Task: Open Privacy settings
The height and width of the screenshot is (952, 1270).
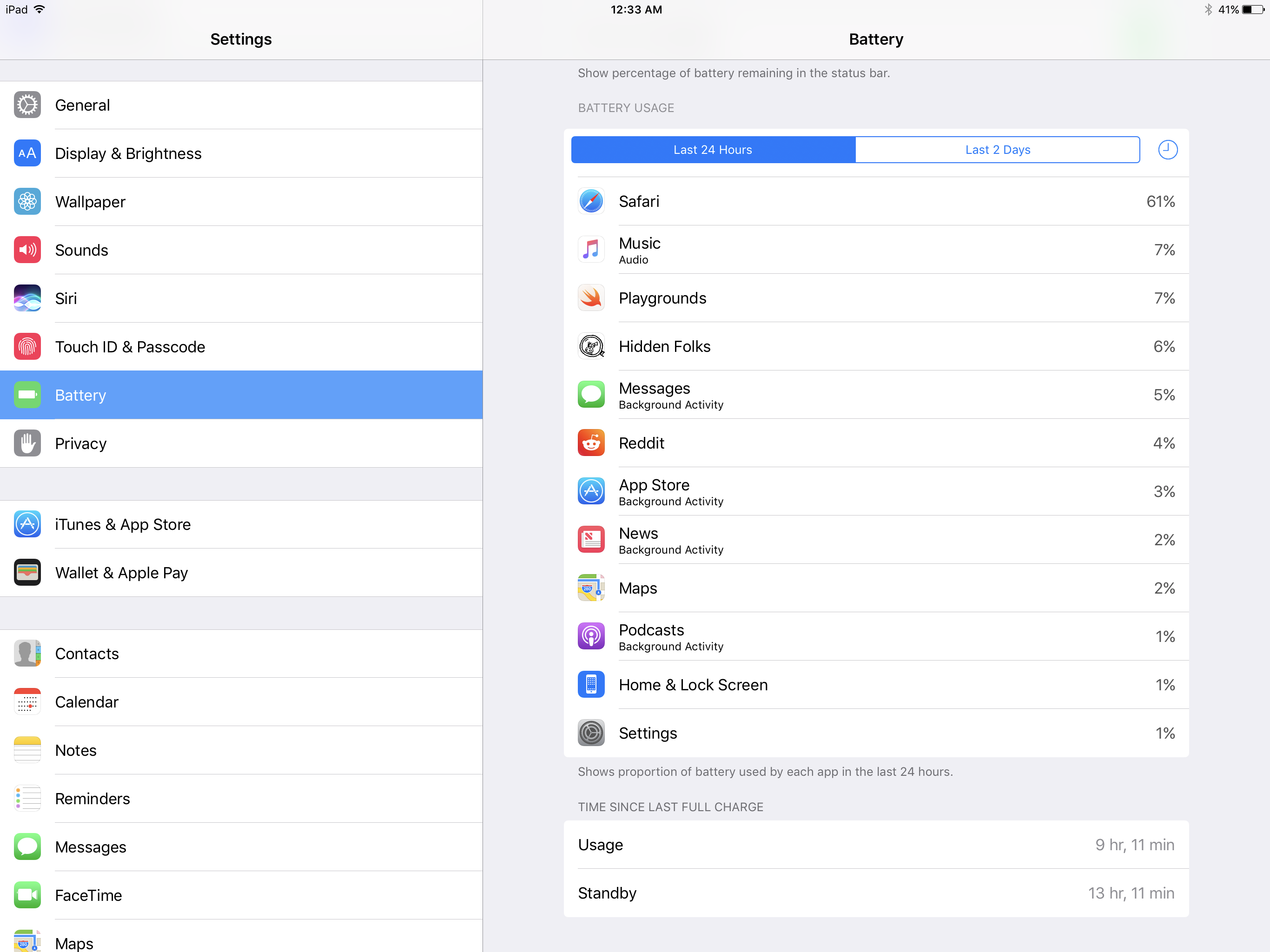Action: tap(241, 443)
